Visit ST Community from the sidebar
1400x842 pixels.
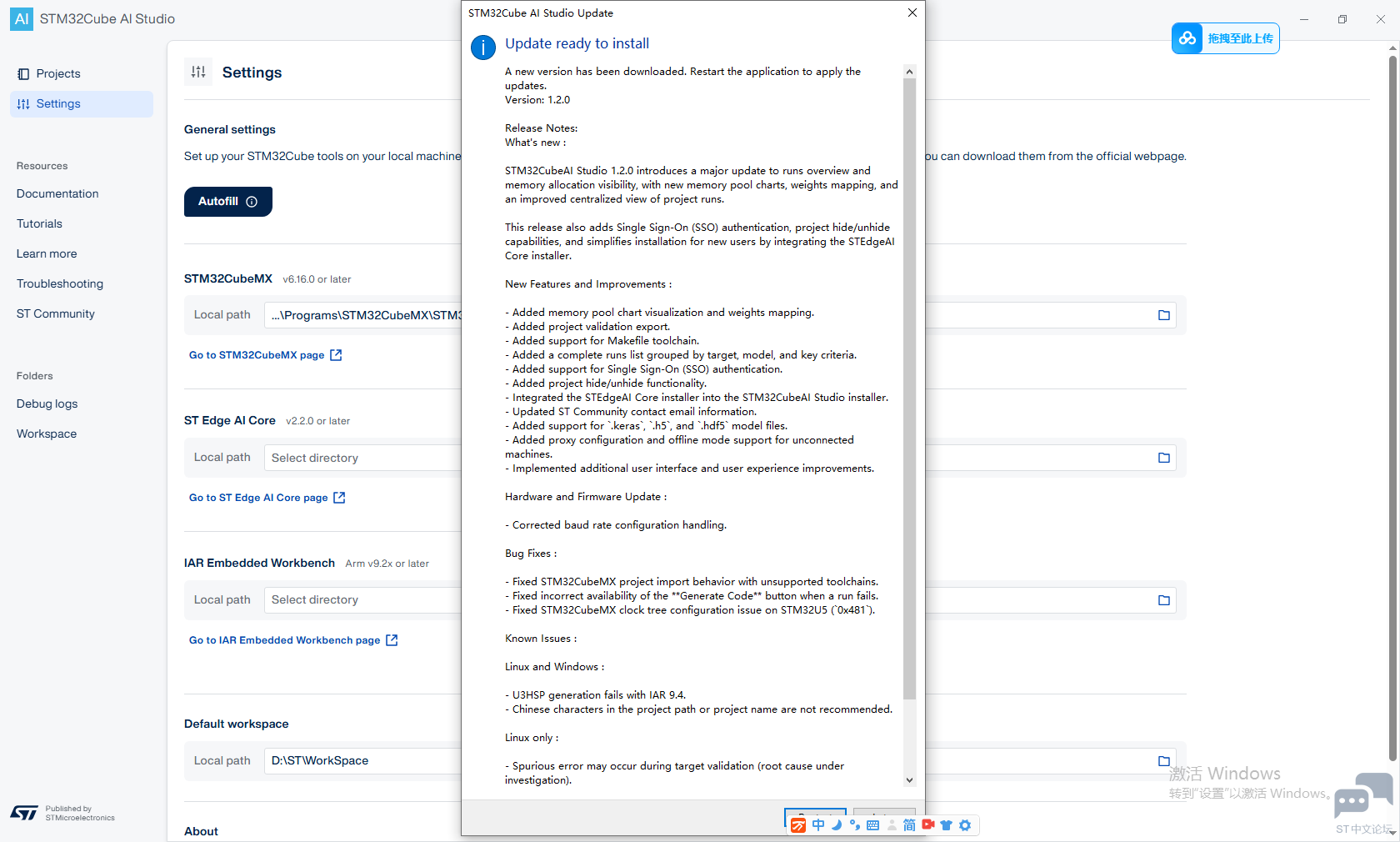pyautogui.click(x=56, y=313)
